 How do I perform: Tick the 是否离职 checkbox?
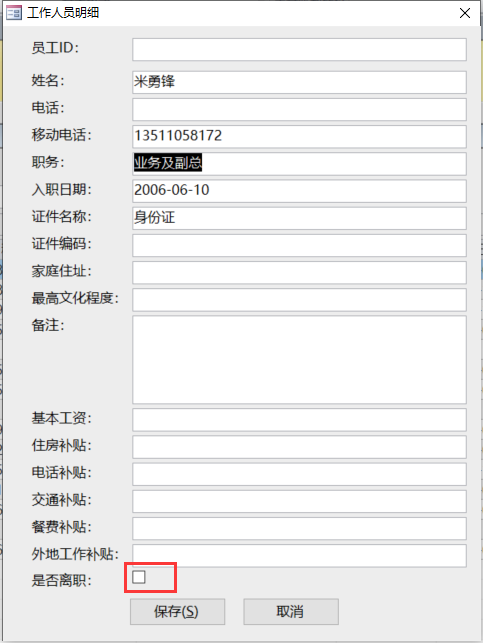tap(139, 577)
